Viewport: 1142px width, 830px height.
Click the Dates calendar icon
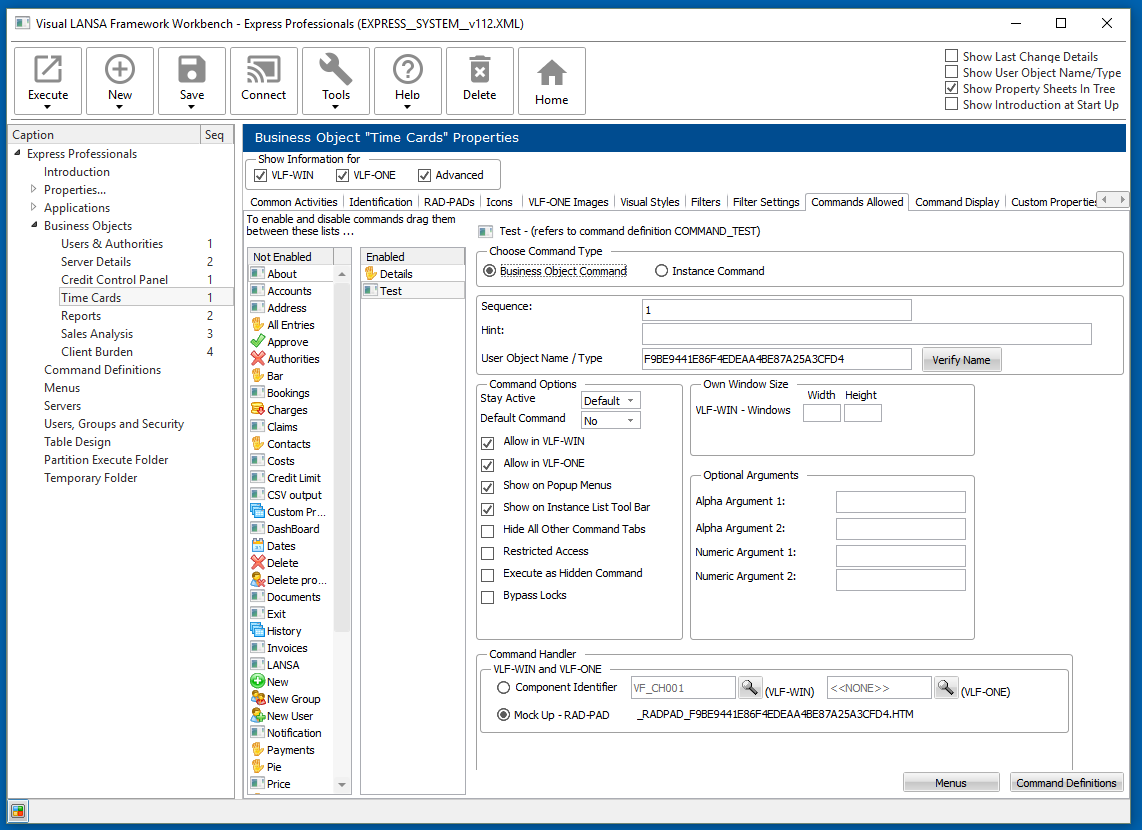(258, 545)
